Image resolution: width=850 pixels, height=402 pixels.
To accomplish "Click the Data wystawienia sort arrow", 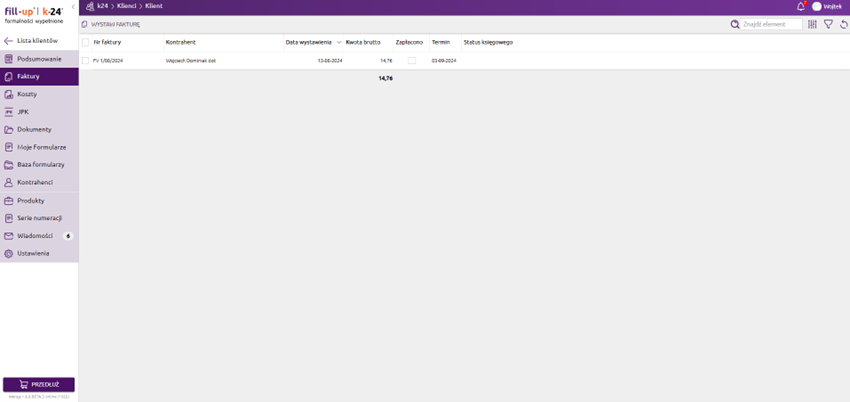I will [x=339, y=42].
